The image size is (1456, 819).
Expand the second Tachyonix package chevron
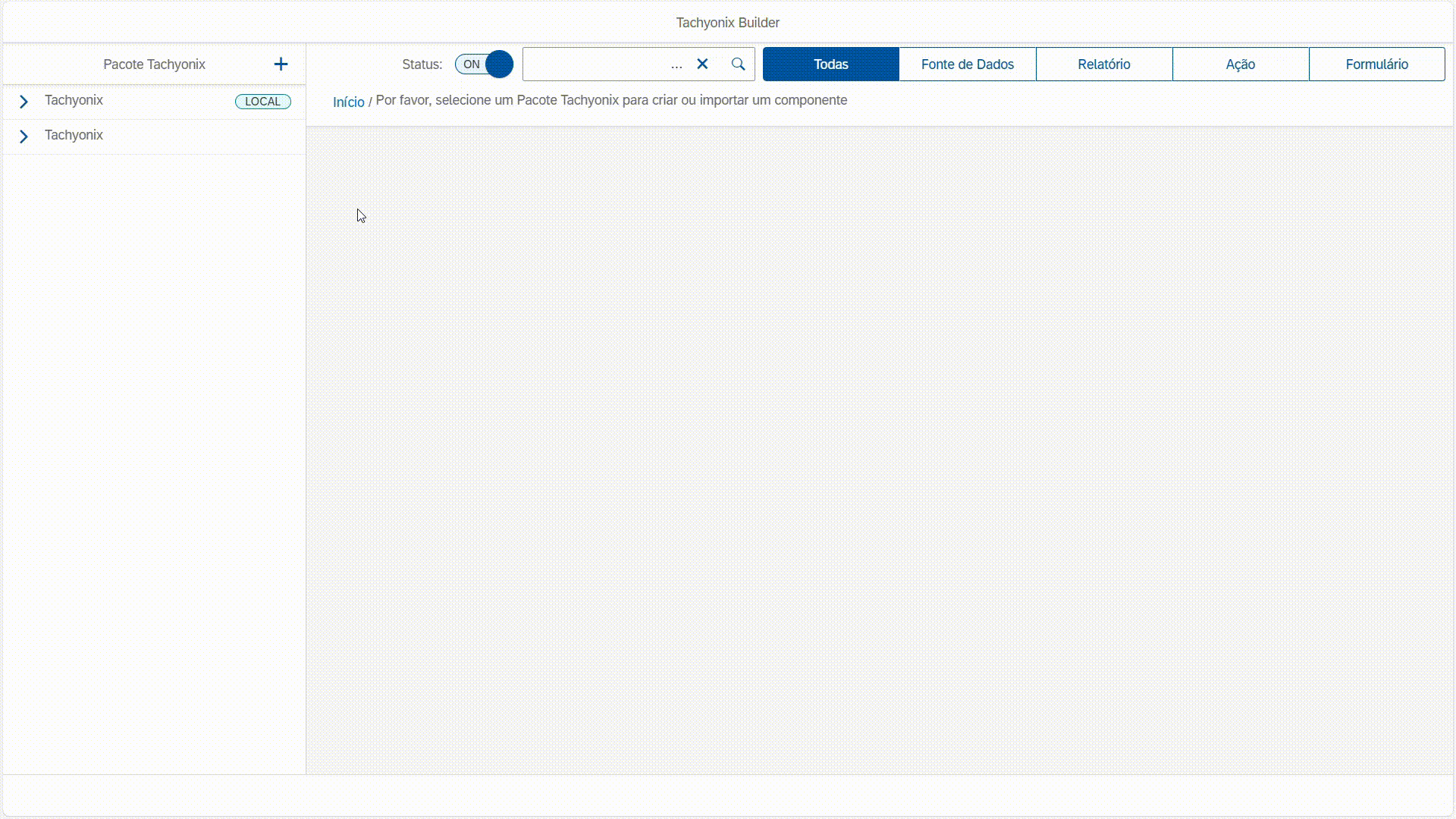[x=24, y=136]
